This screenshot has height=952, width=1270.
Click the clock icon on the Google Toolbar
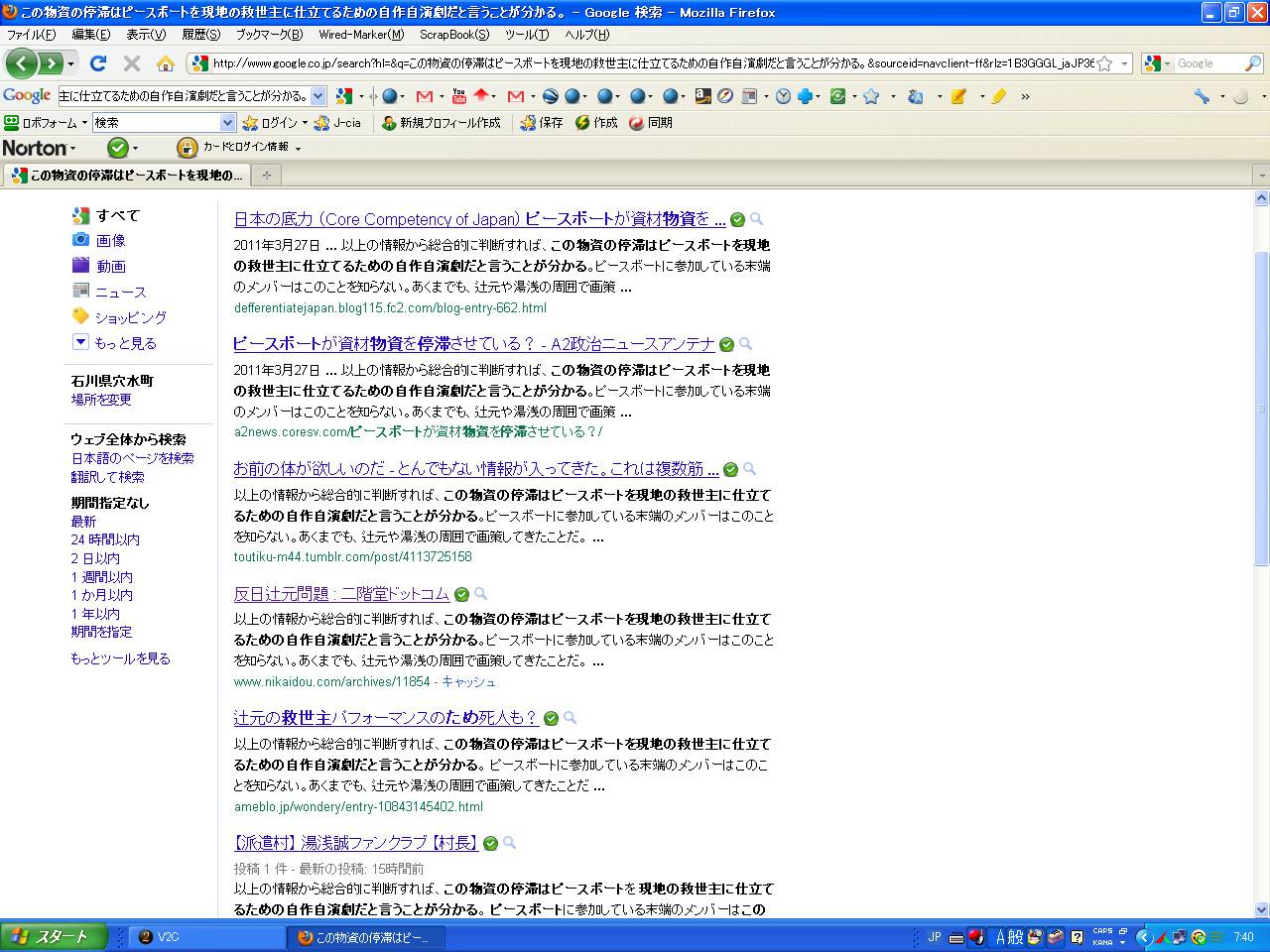tap(783, 96)
